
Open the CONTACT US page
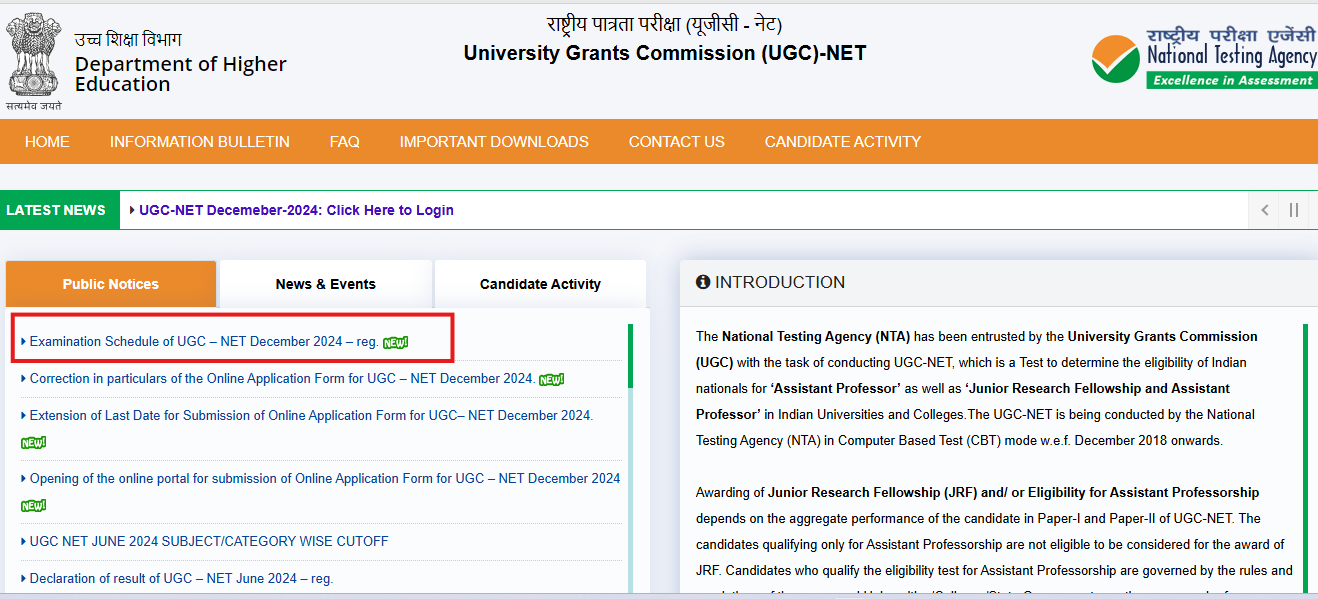[x=676, y=141]
